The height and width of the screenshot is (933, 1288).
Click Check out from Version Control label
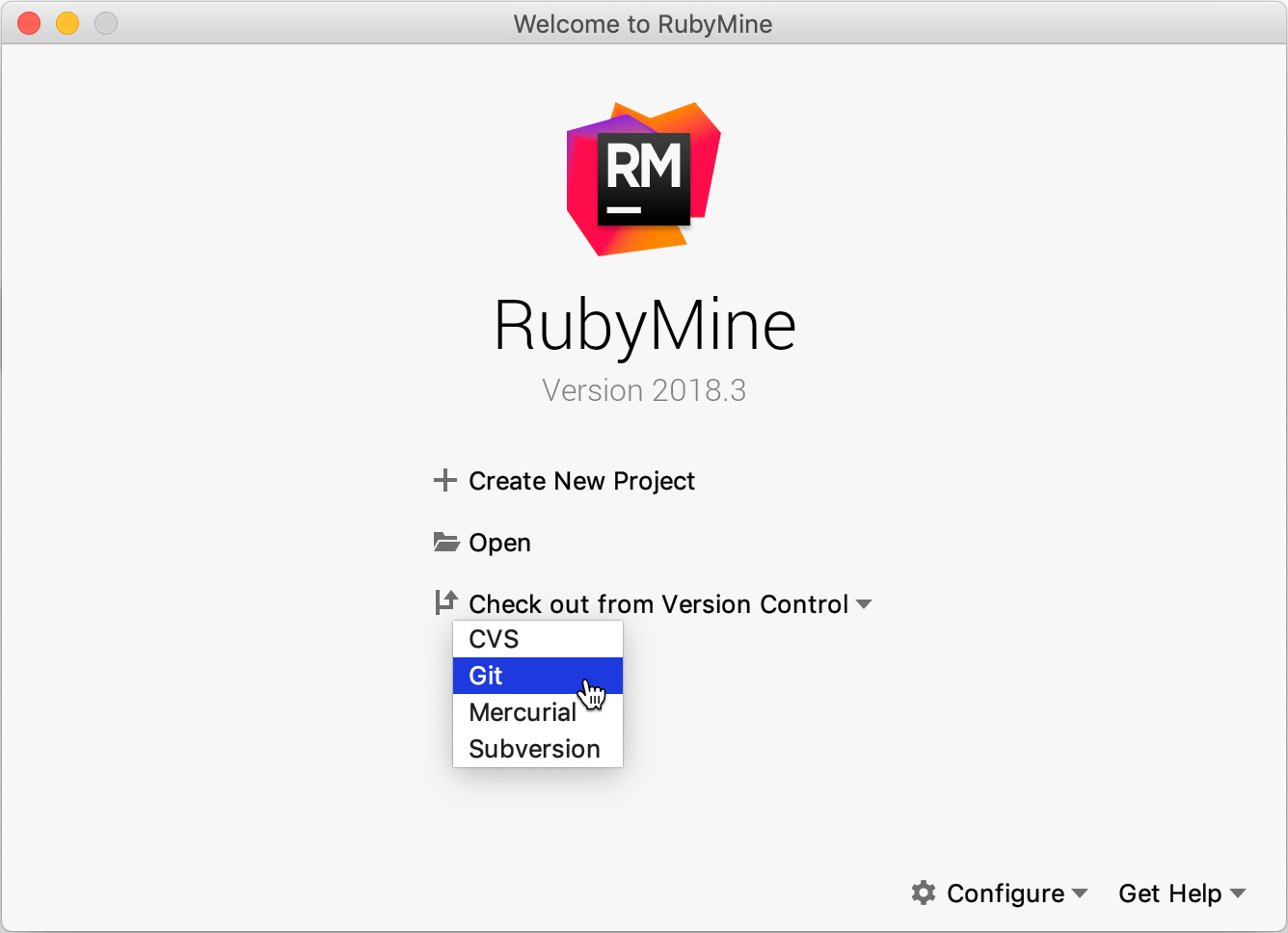click(x=658, y=604)
